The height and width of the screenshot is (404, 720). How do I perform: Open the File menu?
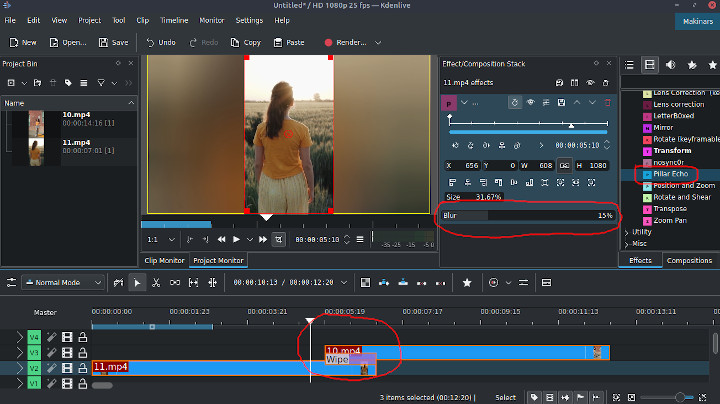[10, 20]
